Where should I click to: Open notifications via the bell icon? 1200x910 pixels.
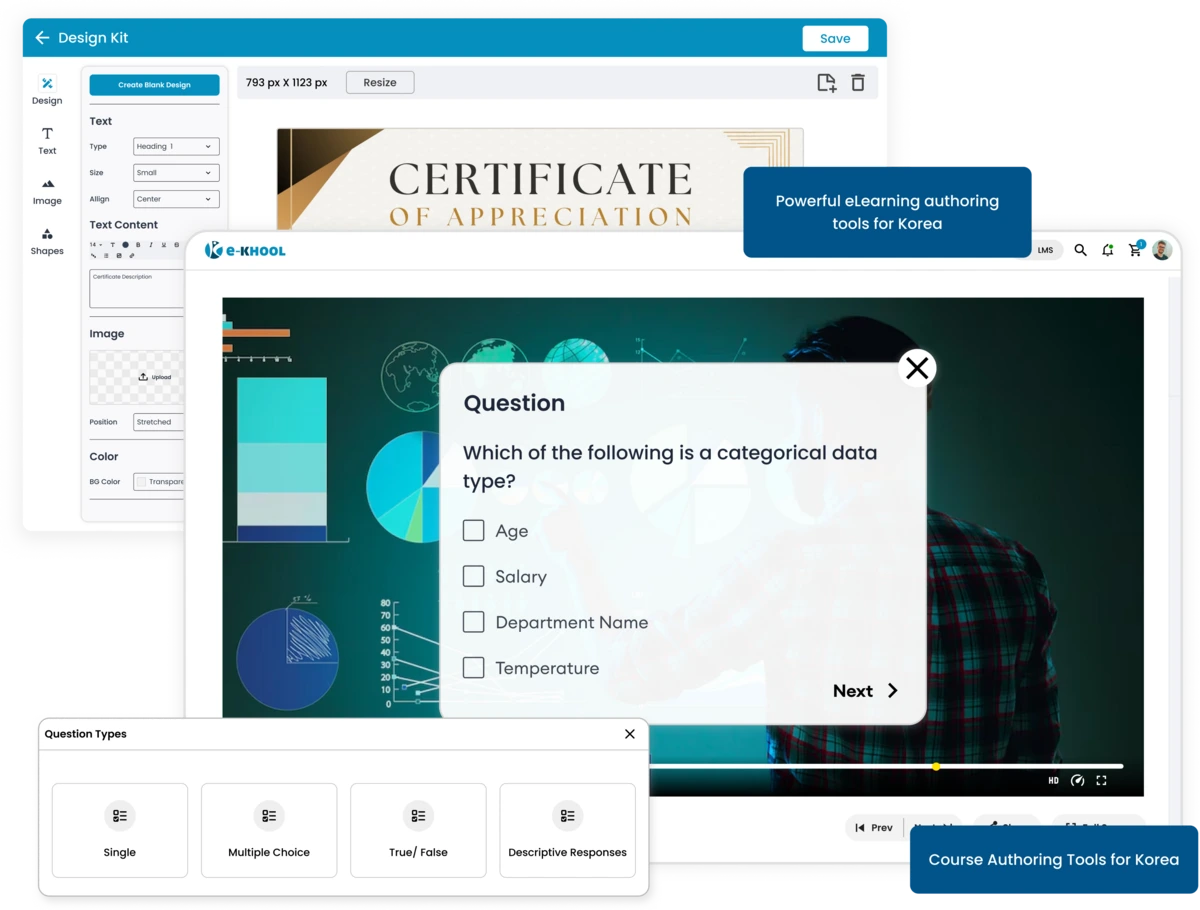[1107, 250]
